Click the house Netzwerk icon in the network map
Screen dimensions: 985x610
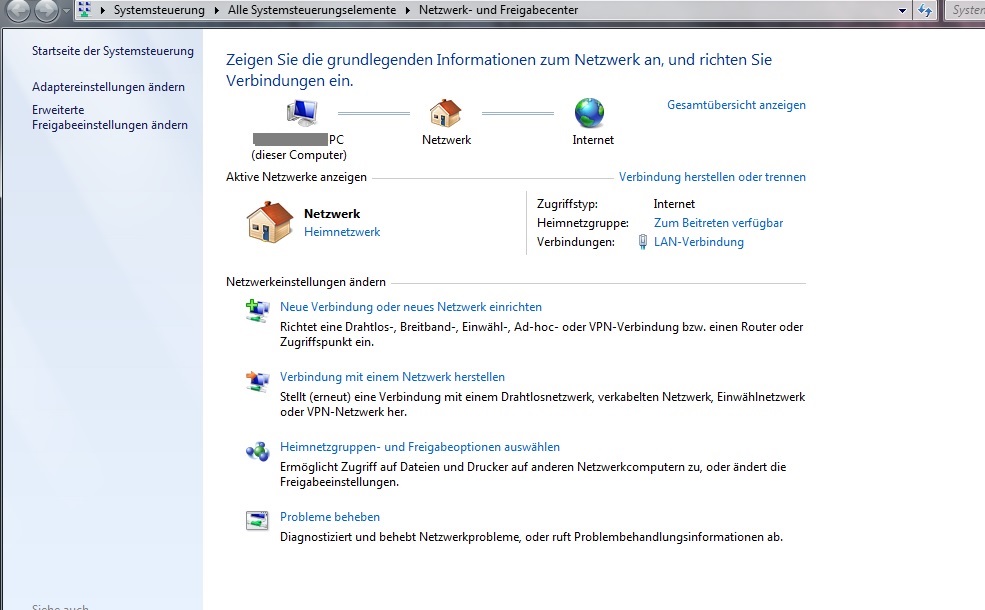pyautogui.click(x=445, y=113)
